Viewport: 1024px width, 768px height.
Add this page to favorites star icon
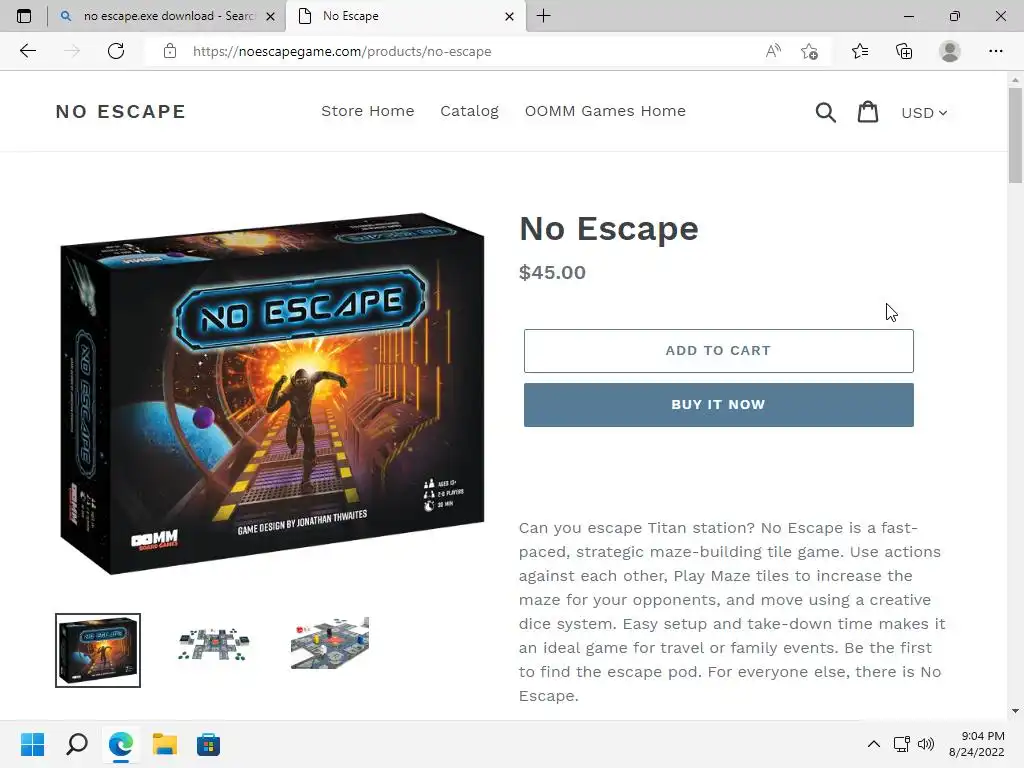[810, 51]
